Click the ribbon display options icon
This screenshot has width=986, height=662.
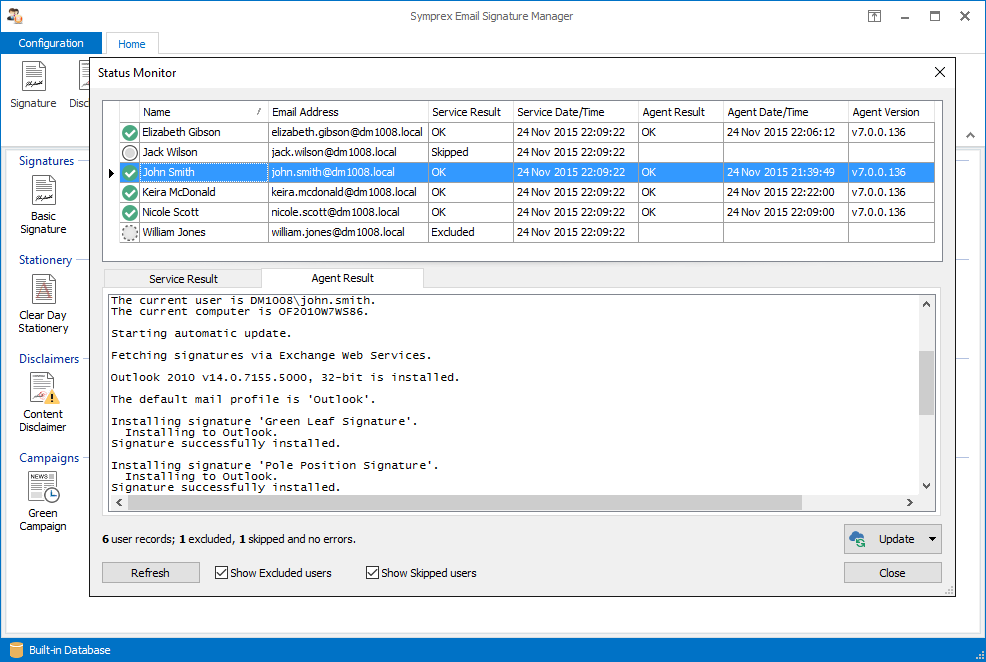(874, 16)
